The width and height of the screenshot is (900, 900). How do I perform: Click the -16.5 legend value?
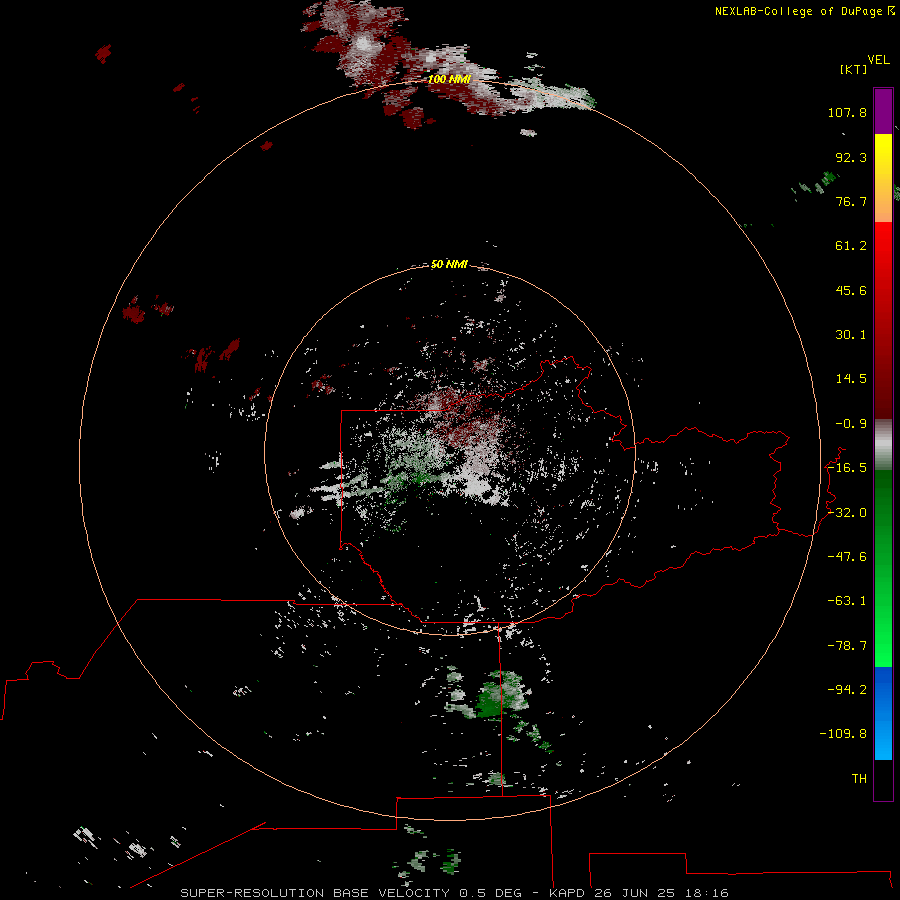pyautogui.click(x=847, y=468)
